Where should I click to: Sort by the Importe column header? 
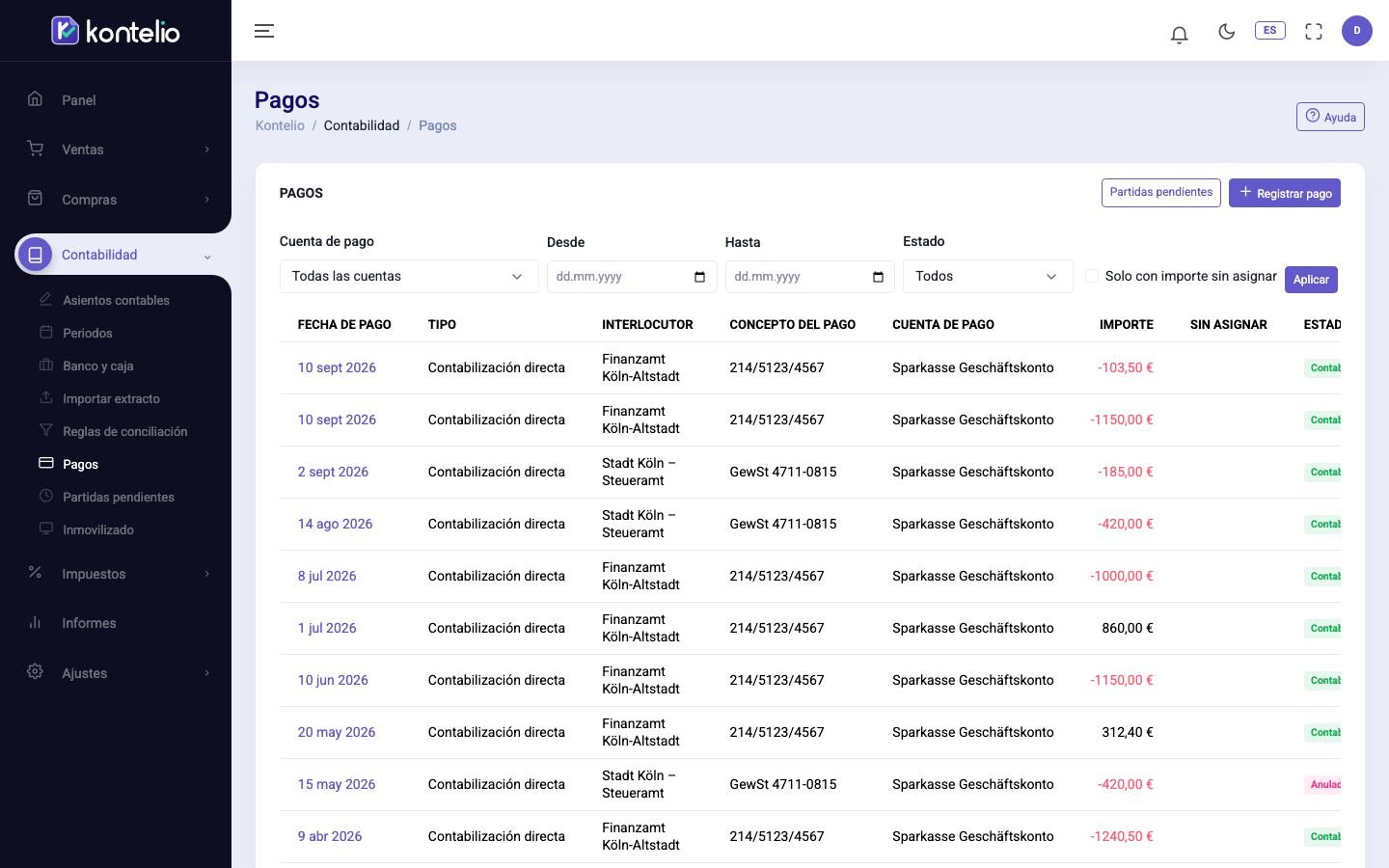[x=1127, y=324]
